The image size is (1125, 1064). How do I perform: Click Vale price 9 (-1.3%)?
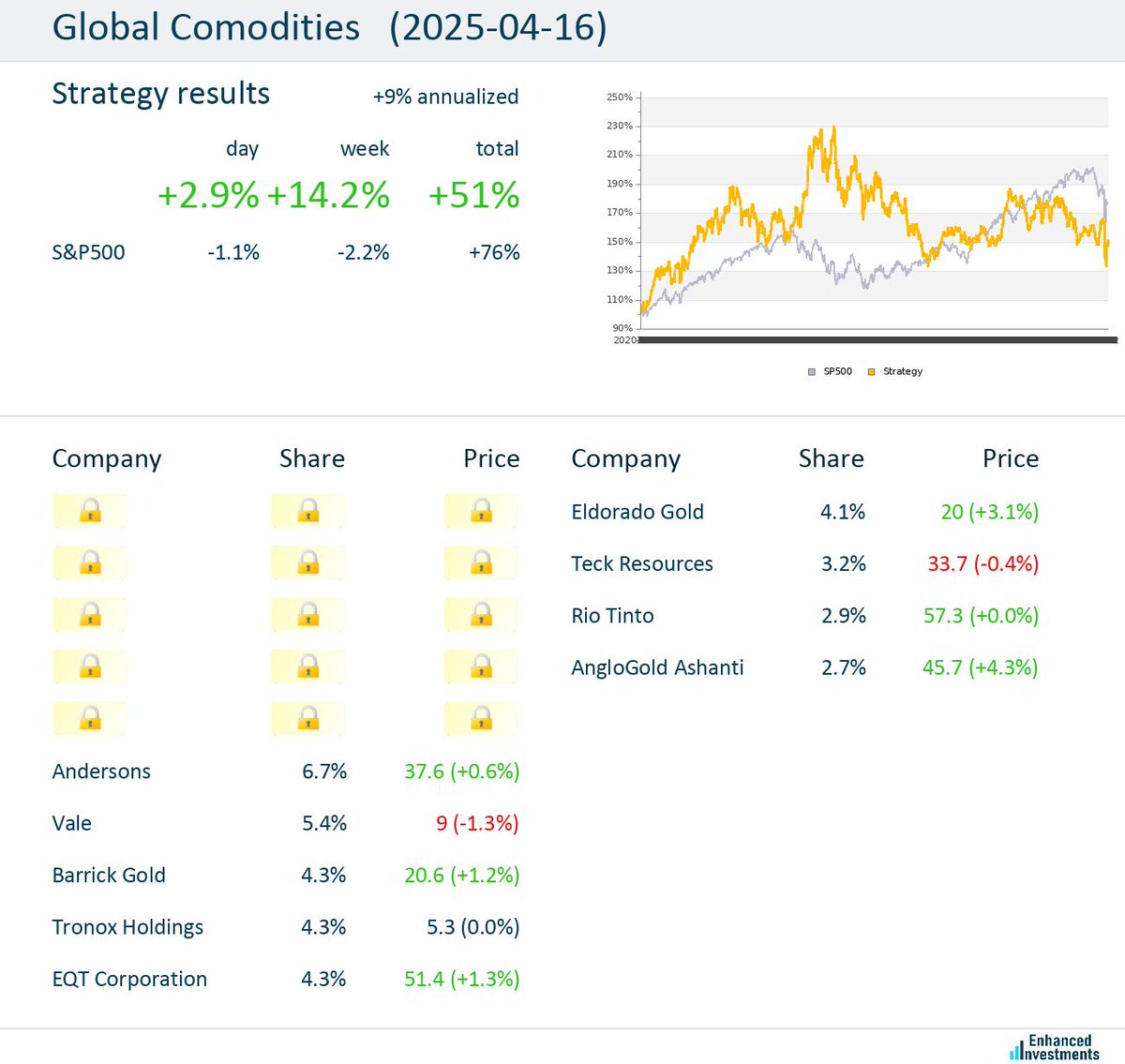(x=477, y=823)
